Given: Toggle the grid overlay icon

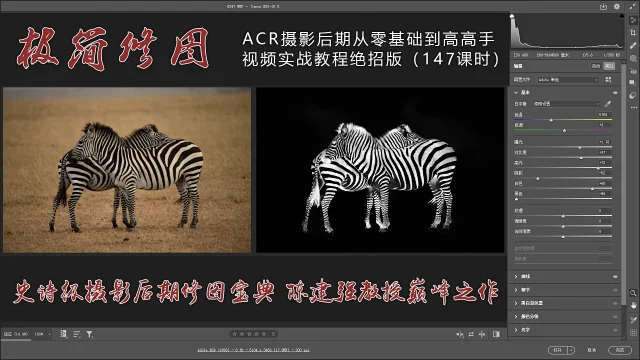Looking at the screenshot, I should (633, 333).
